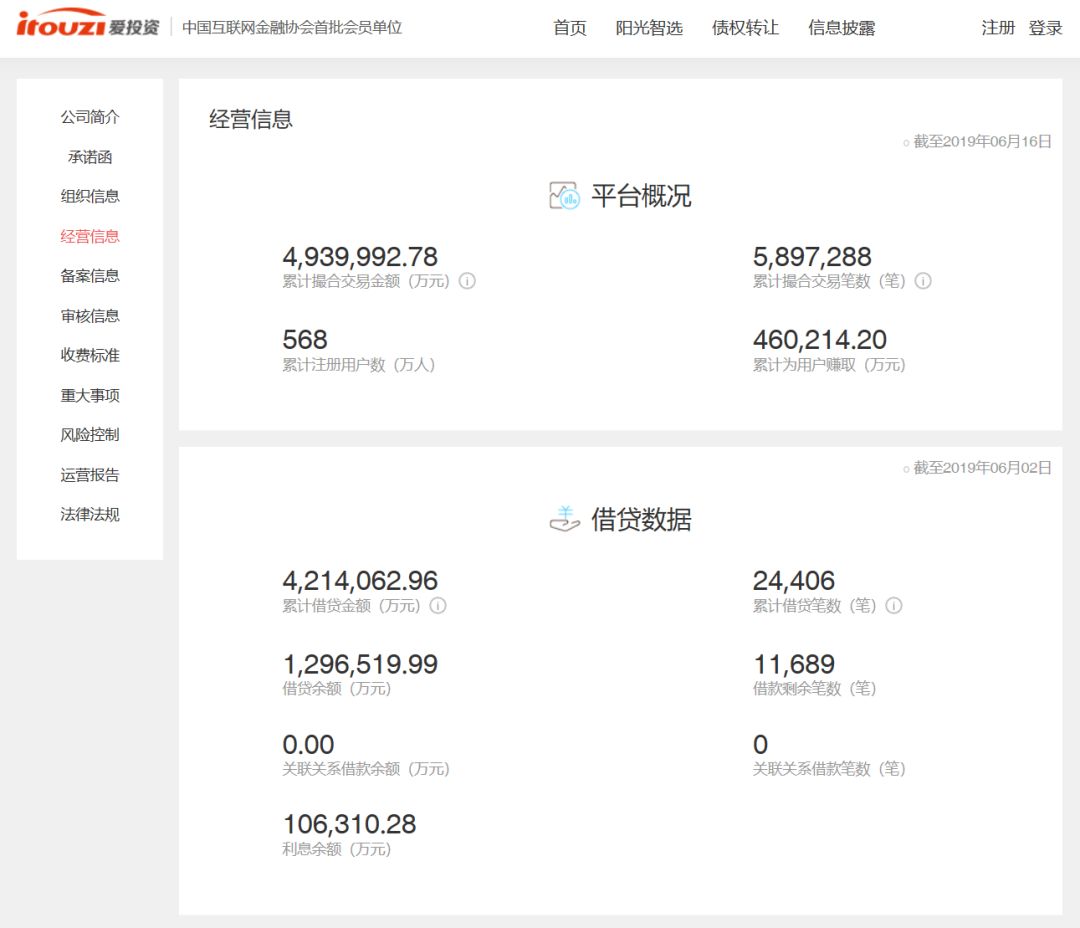This screenshot has width=1080, height=928.
Task: Click info icon beside 累计撮合交易金额
Action: (x=467, y=281)
